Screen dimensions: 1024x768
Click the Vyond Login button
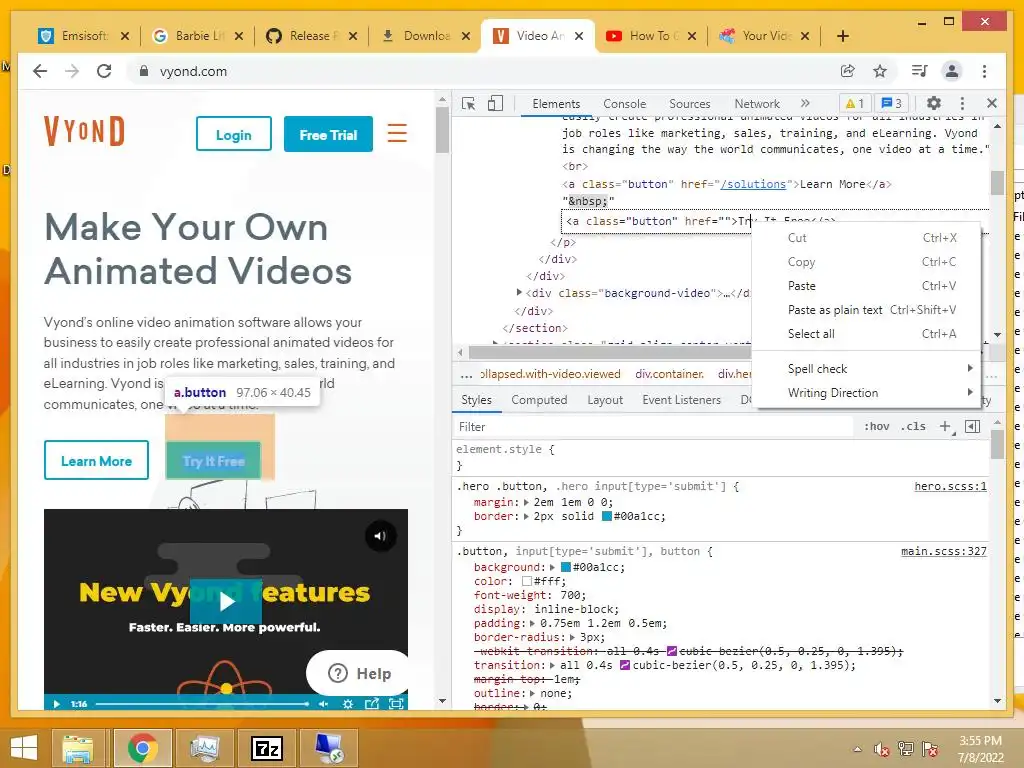pos(234,134)
